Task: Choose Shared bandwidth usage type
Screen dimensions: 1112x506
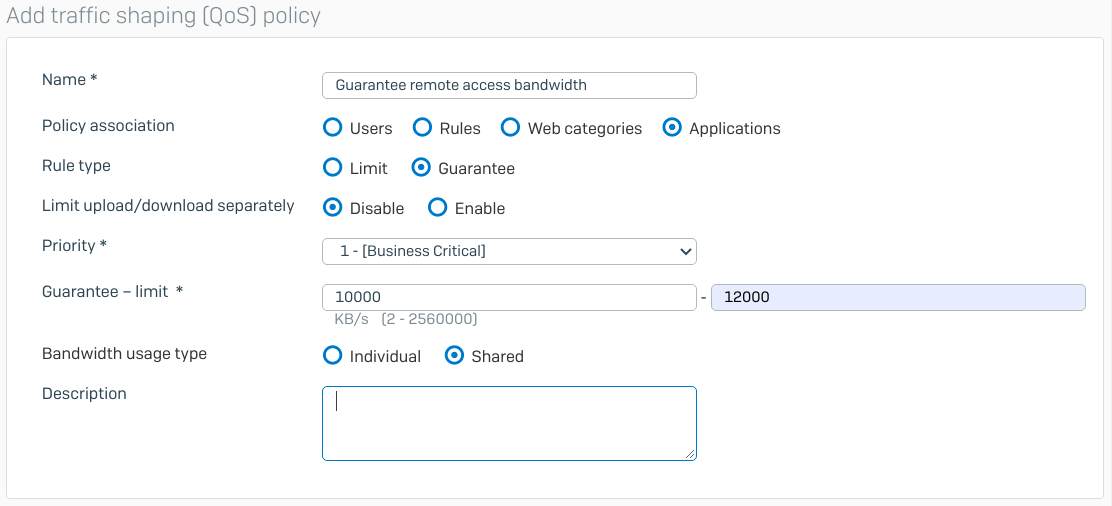Action: tap(454, 356)
